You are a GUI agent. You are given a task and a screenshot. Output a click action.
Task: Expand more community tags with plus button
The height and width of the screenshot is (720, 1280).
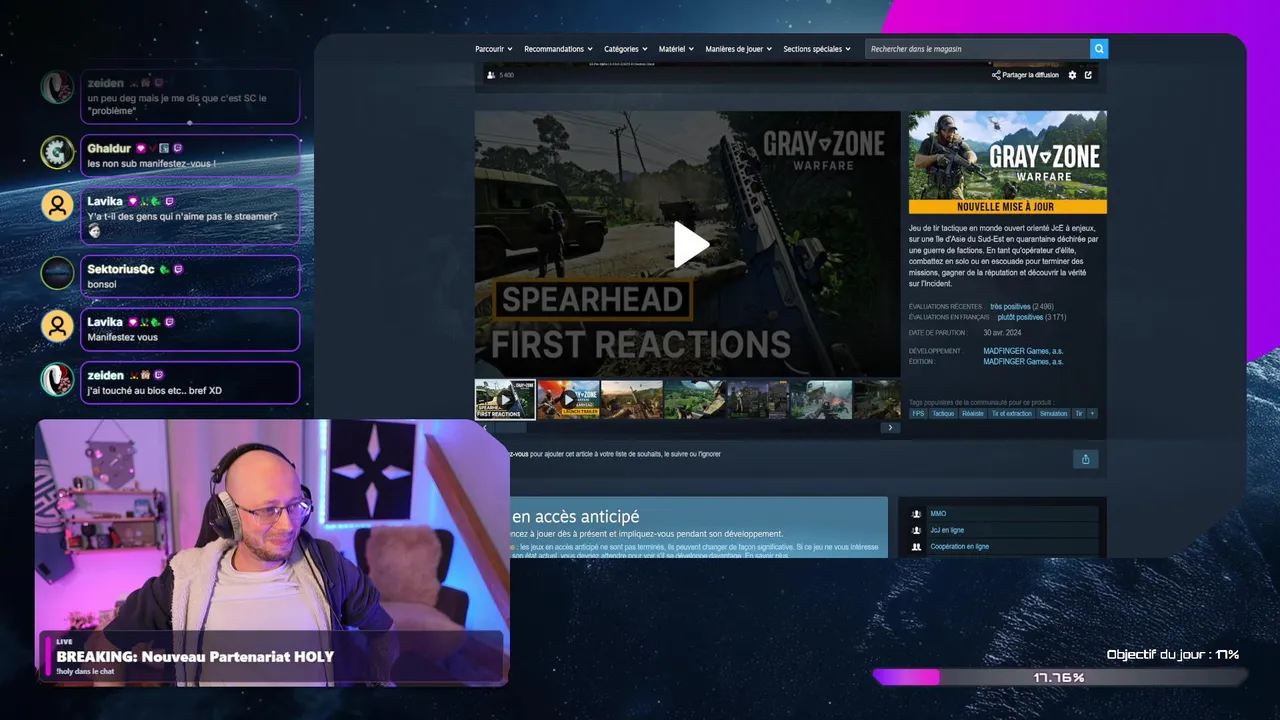1092,413
